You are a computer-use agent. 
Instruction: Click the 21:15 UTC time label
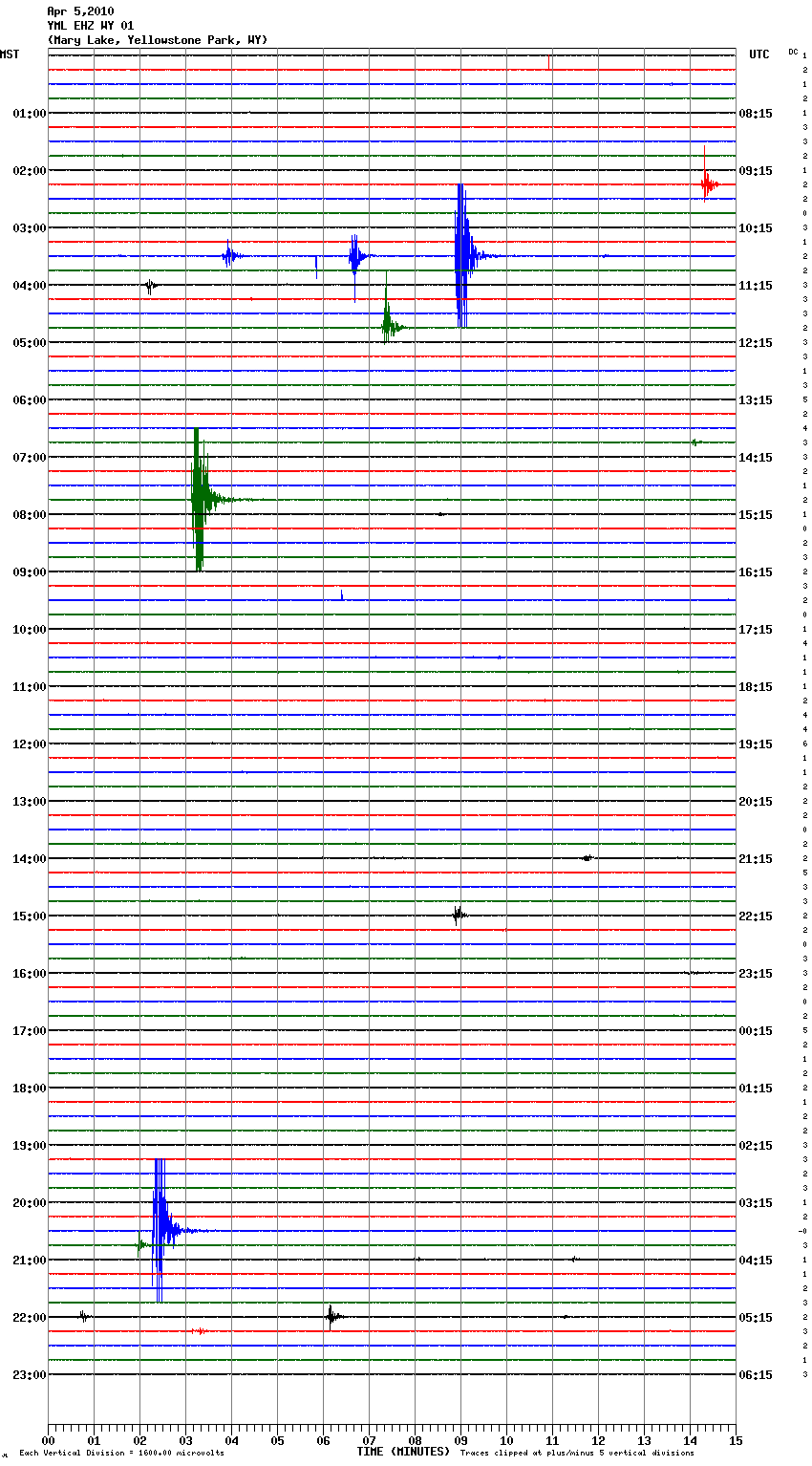pos(756,859)
